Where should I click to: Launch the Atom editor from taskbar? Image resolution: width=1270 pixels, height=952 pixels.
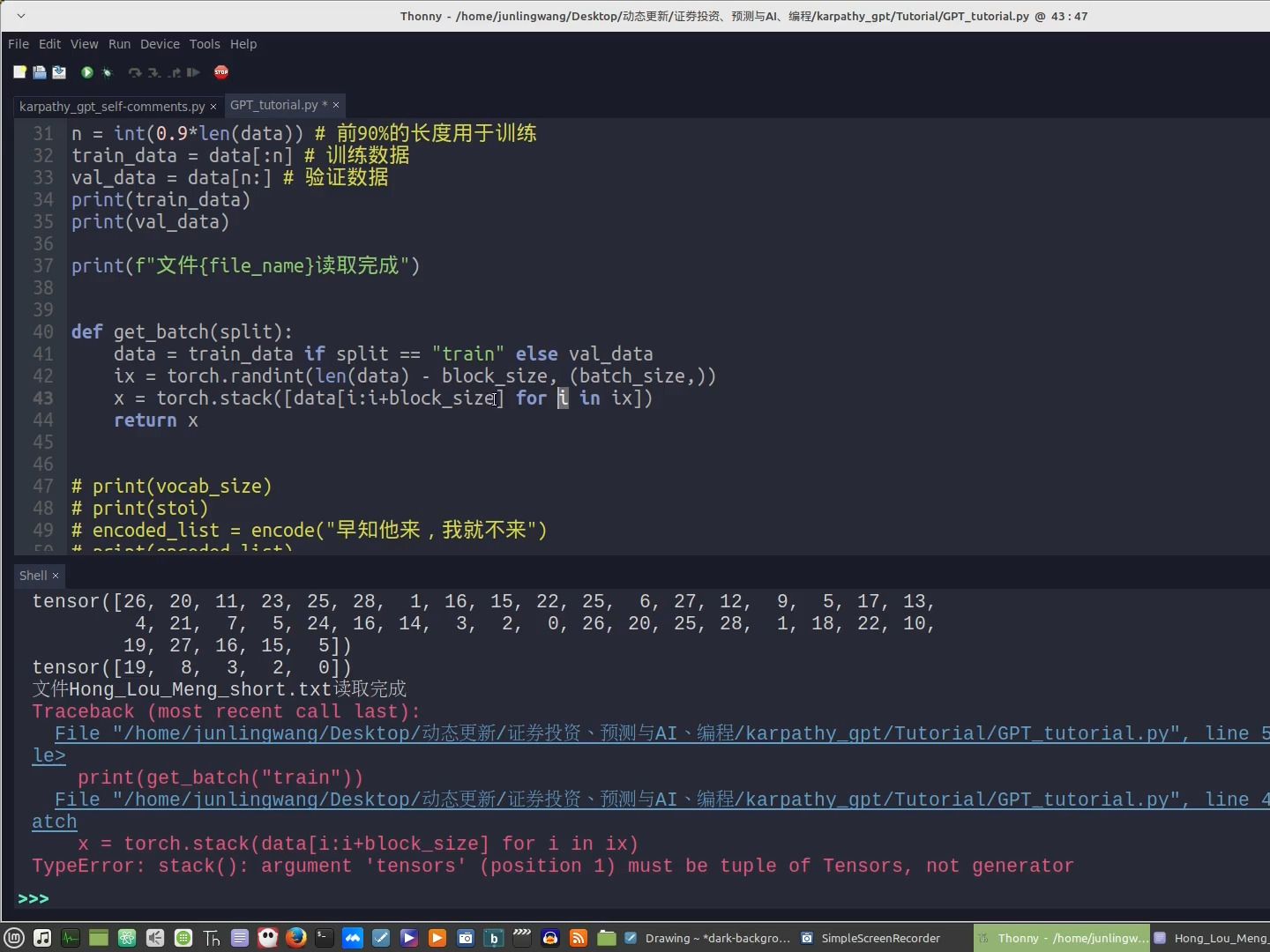127,938
